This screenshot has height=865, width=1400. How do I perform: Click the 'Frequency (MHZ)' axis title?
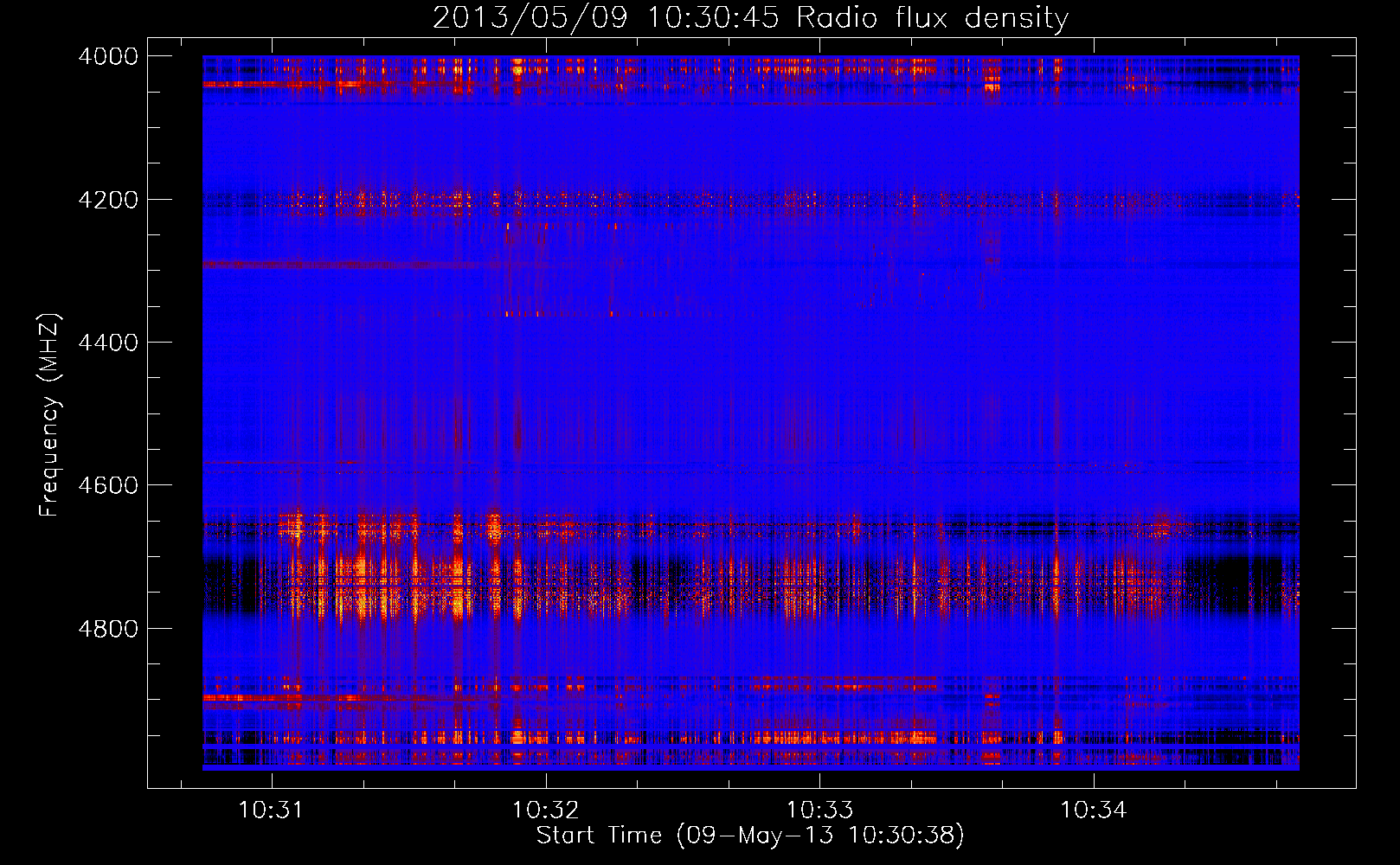coord(49,415)
